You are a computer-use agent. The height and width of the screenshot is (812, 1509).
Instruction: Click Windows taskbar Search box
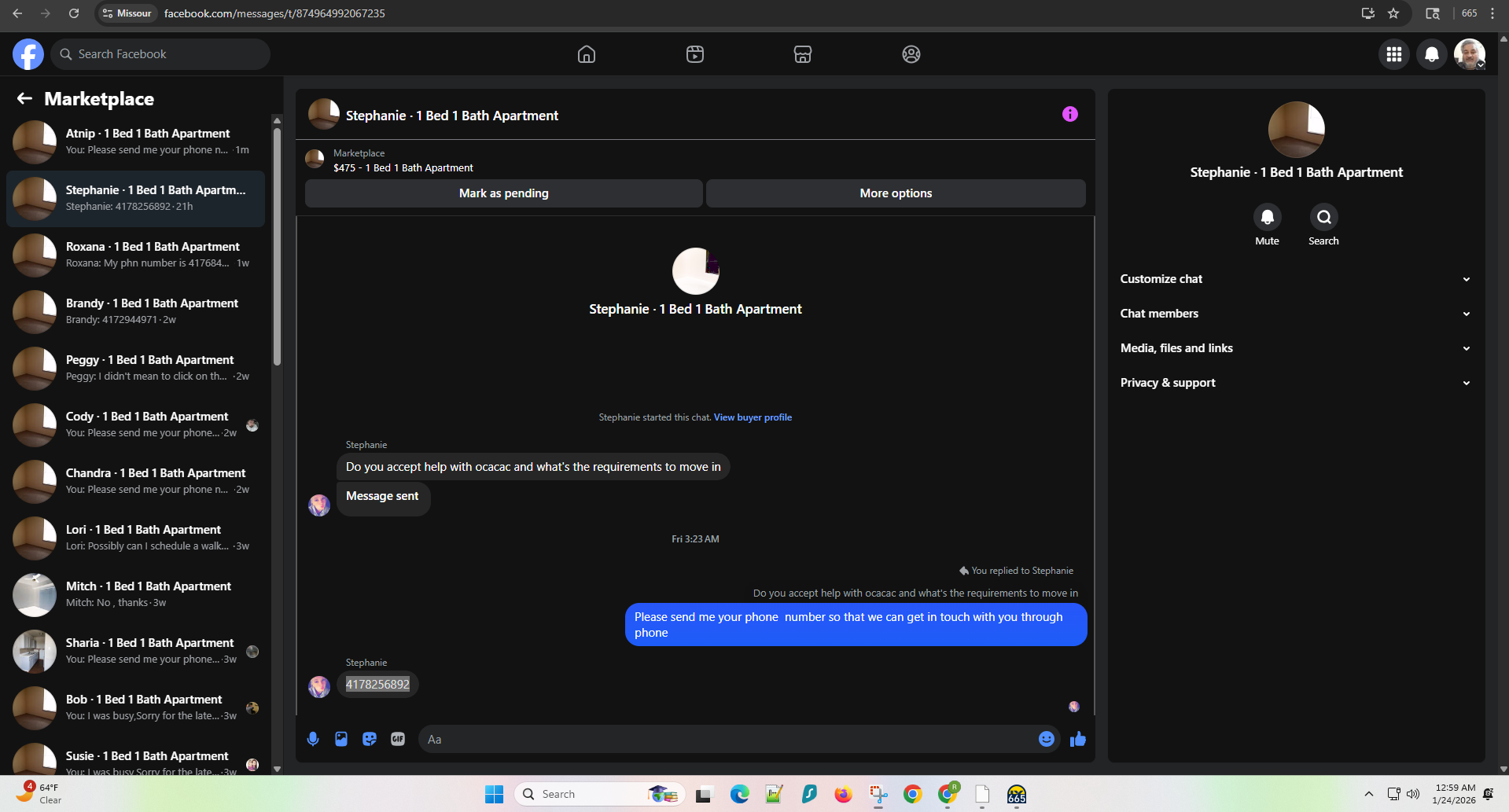[599, 794]
